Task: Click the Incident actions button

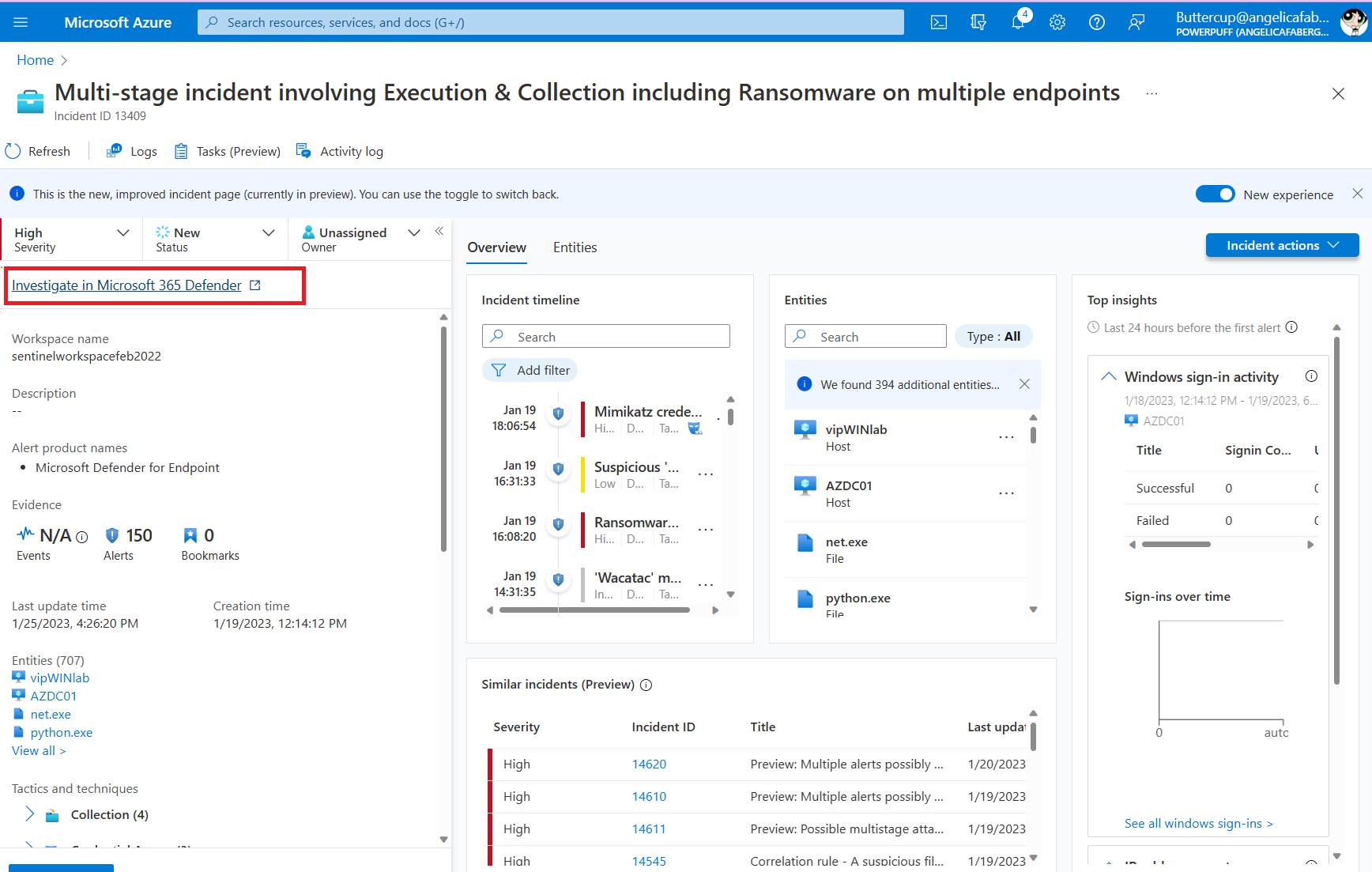Action: pyautogui.click(x=1282, y=245)
